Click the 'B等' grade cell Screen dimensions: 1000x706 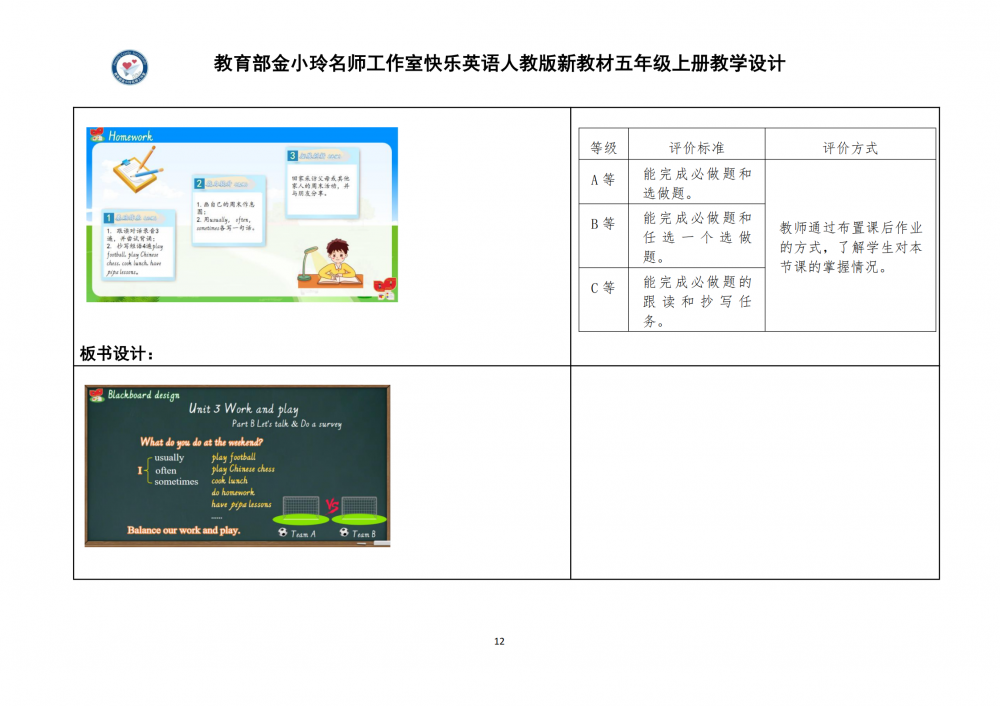pyautogui.click(x=603, y=235)
